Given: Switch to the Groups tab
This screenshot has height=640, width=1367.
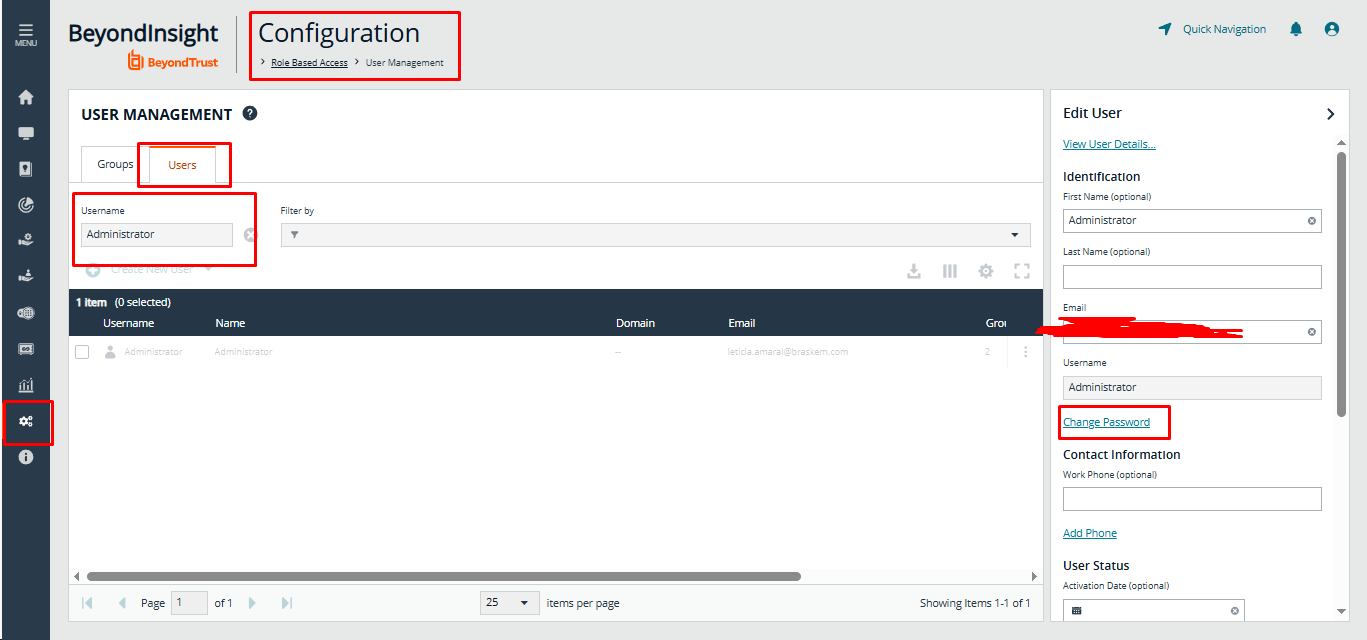Looking at the screenshot, I should pyautogui.click(x=115, y=164).
